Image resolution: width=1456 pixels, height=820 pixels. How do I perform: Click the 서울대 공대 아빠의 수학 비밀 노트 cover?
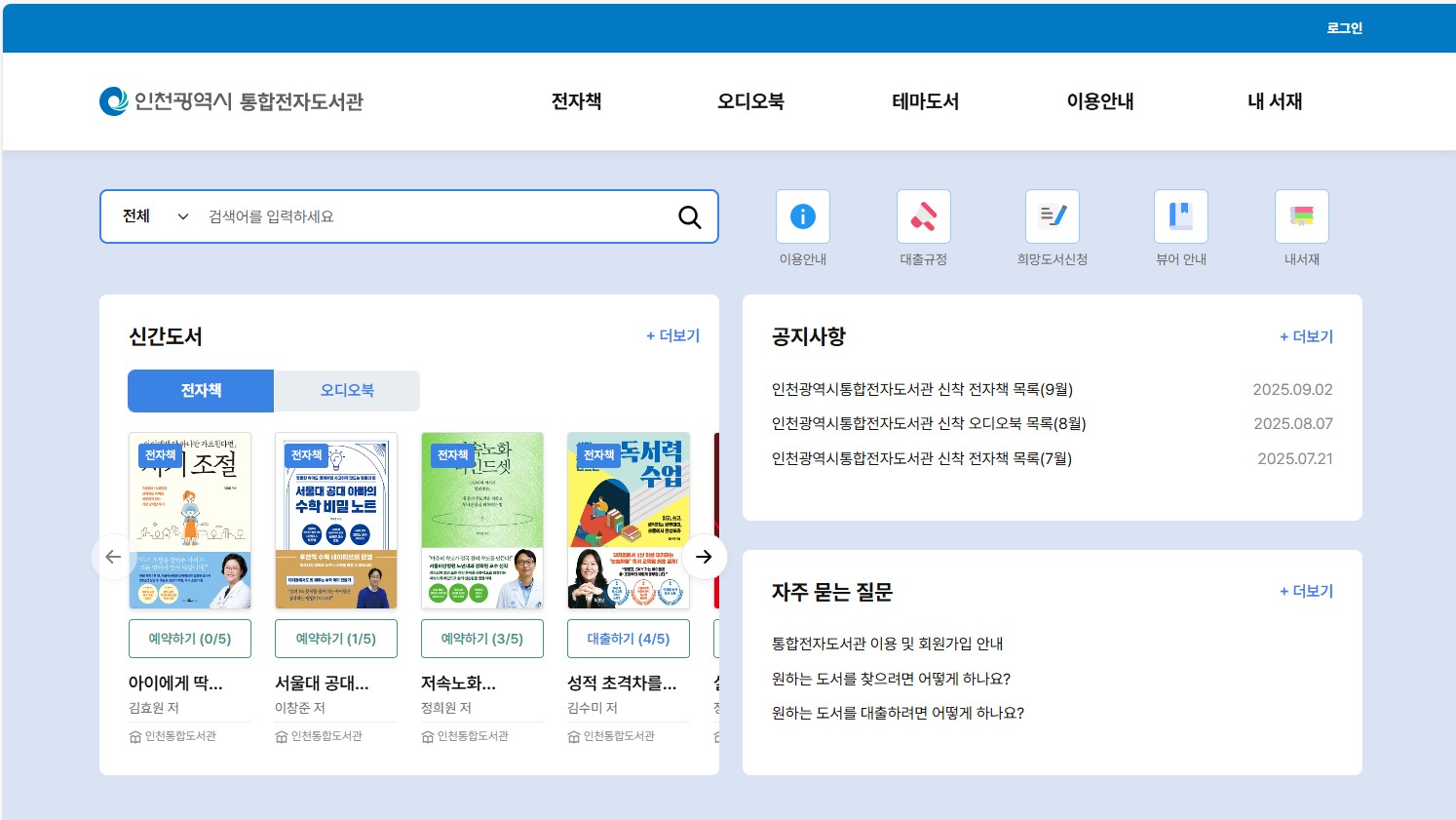point(335,520)
